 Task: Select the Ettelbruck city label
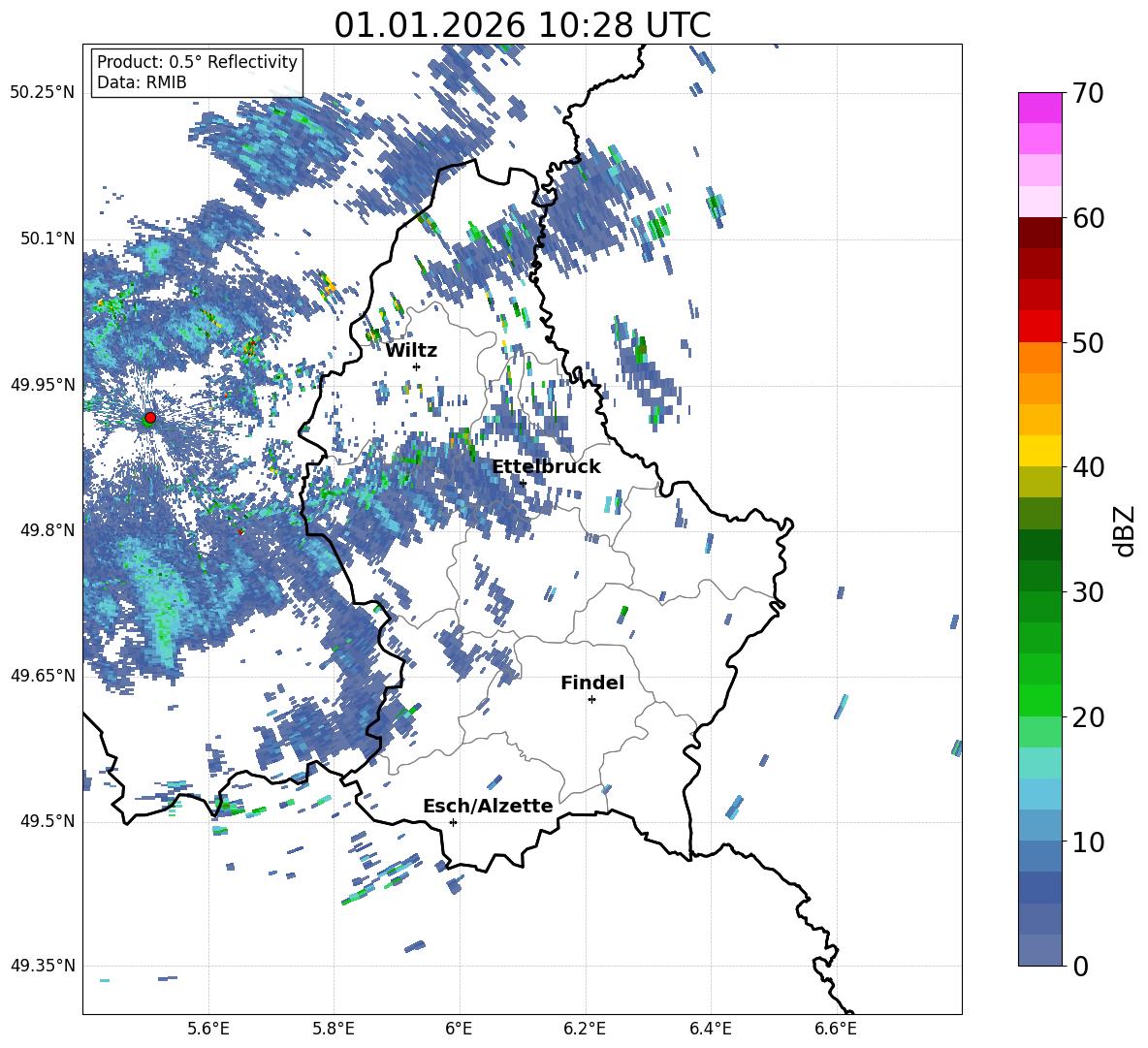546,467
